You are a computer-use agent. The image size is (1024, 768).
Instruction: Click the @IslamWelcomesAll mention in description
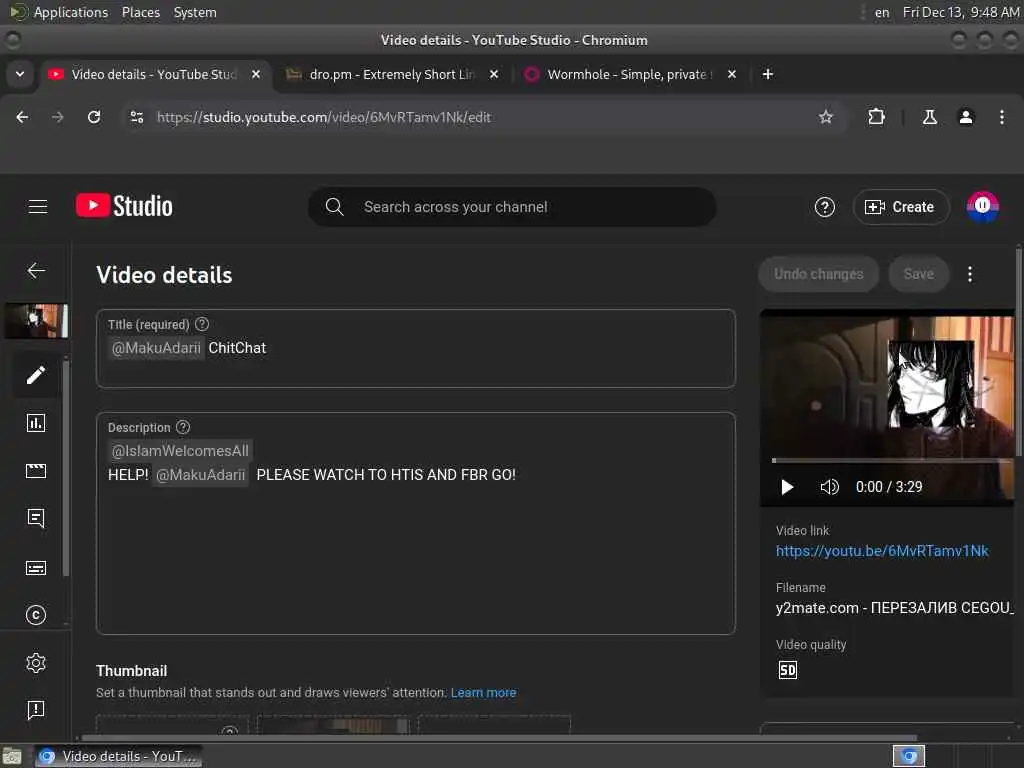coord(180,451)
